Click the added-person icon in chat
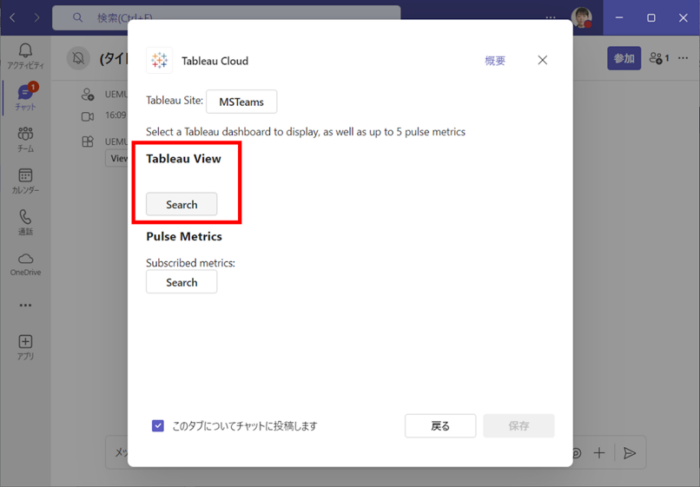The height and width of the screenshot is (487, 700). tap(88, 94)
